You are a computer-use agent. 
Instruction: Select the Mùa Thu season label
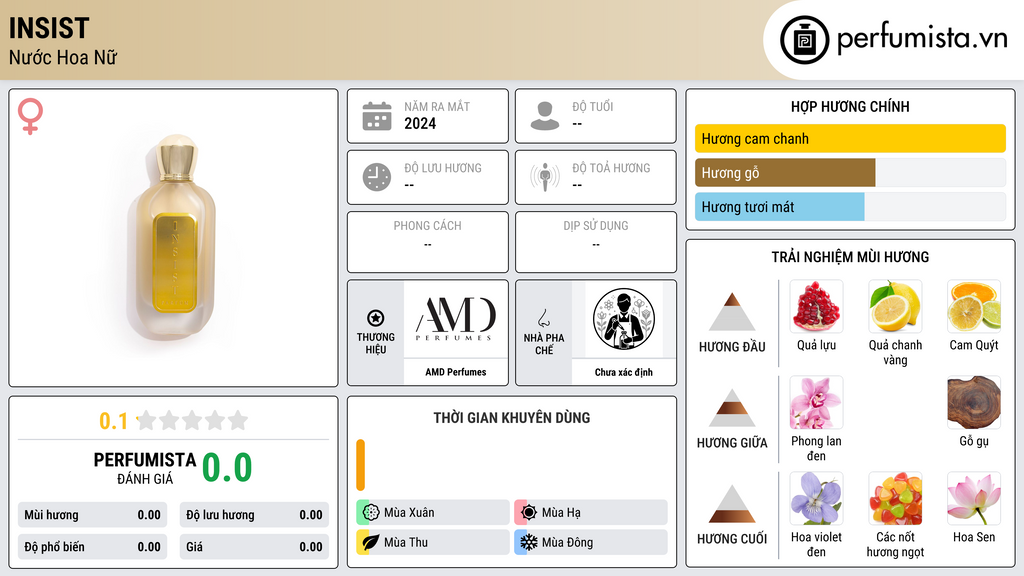click(406, 543)
